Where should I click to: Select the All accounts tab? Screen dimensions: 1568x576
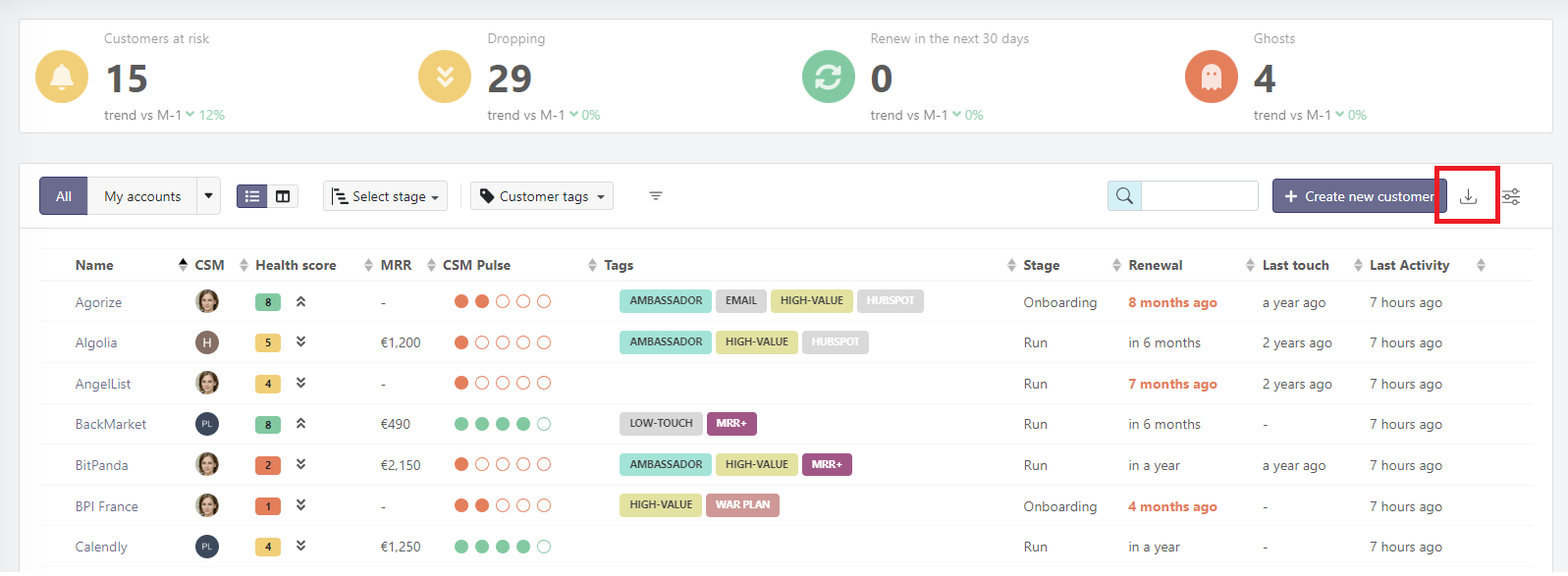pos(64,196)
